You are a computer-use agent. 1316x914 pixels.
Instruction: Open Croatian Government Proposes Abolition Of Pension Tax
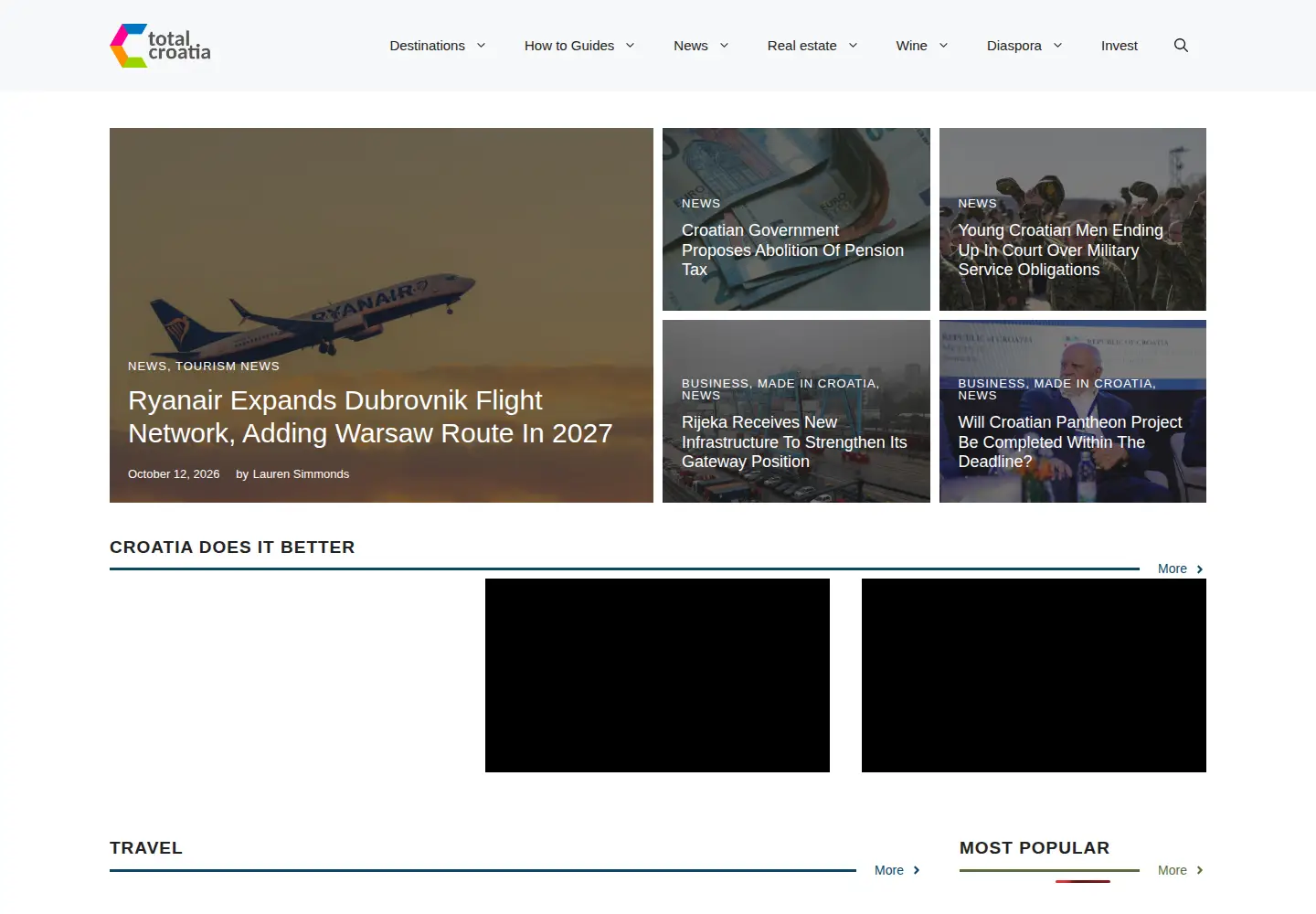[x=792, y=250]
